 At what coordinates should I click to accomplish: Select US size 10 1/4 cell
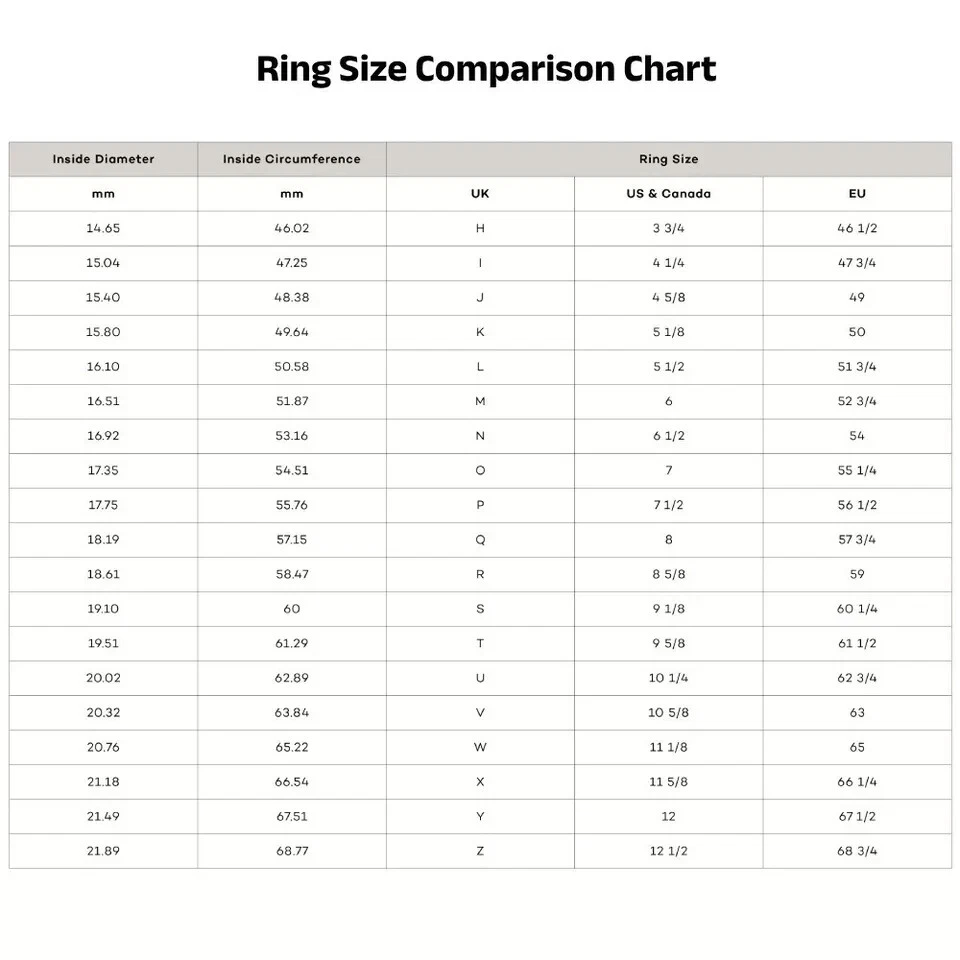[668, 678]
